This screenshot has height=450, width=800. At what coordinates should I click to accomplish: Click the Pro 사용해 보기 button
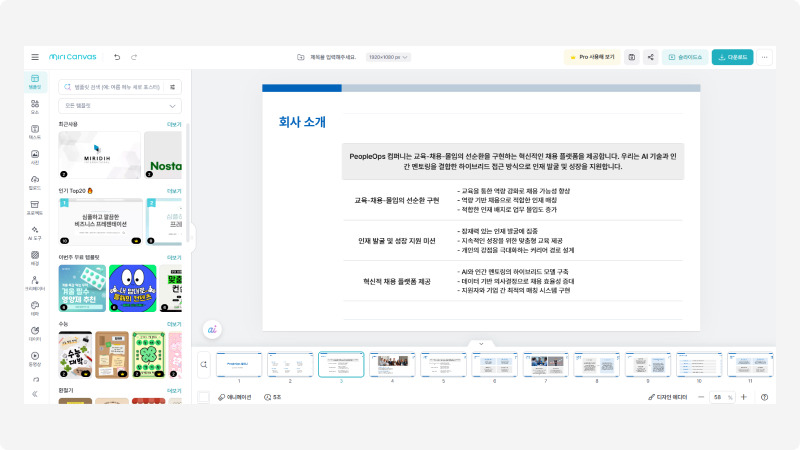[592, 57]
